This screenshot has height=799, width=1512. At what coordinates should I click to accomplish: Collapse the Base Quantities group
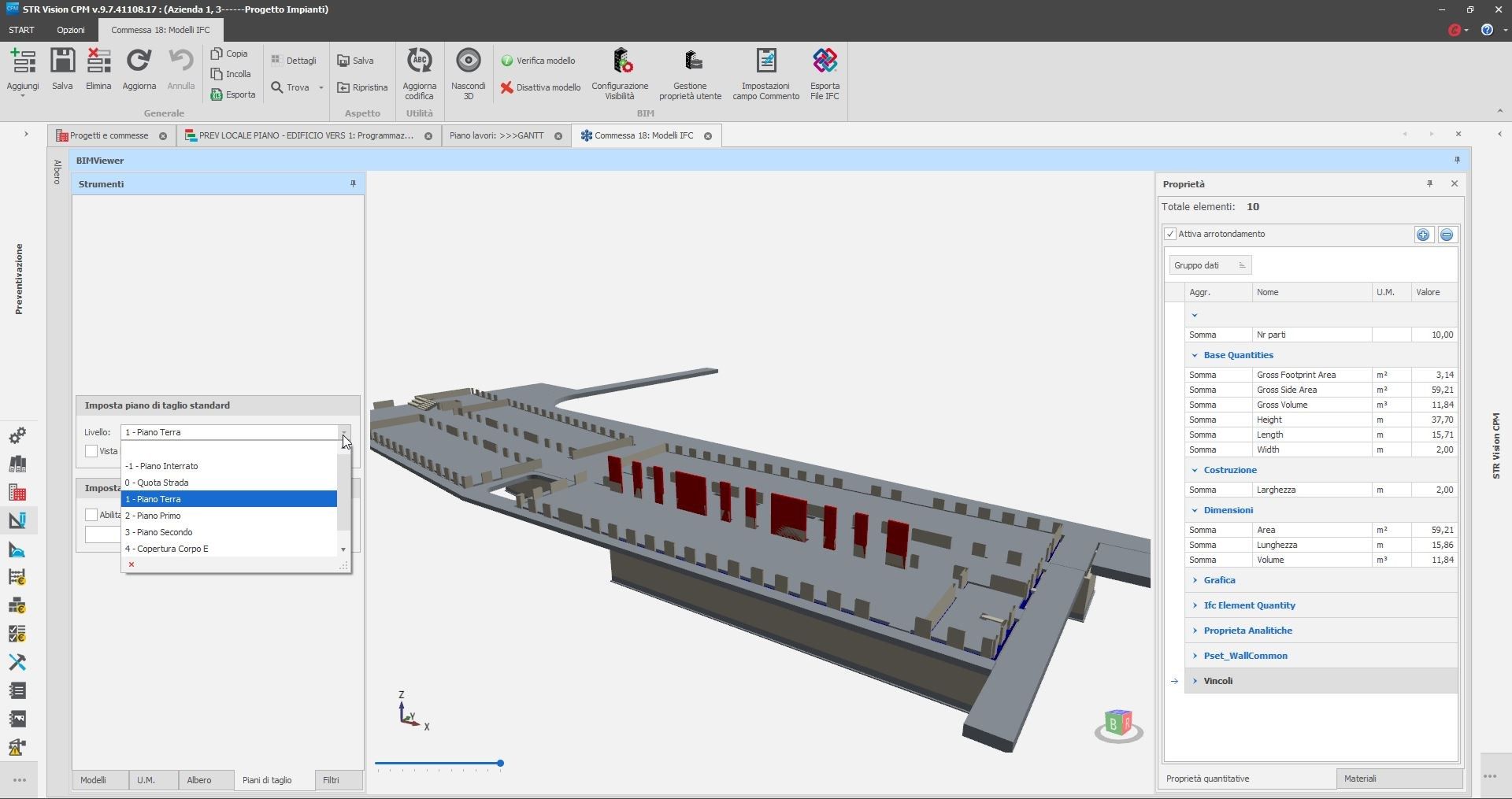[1195, 355]
